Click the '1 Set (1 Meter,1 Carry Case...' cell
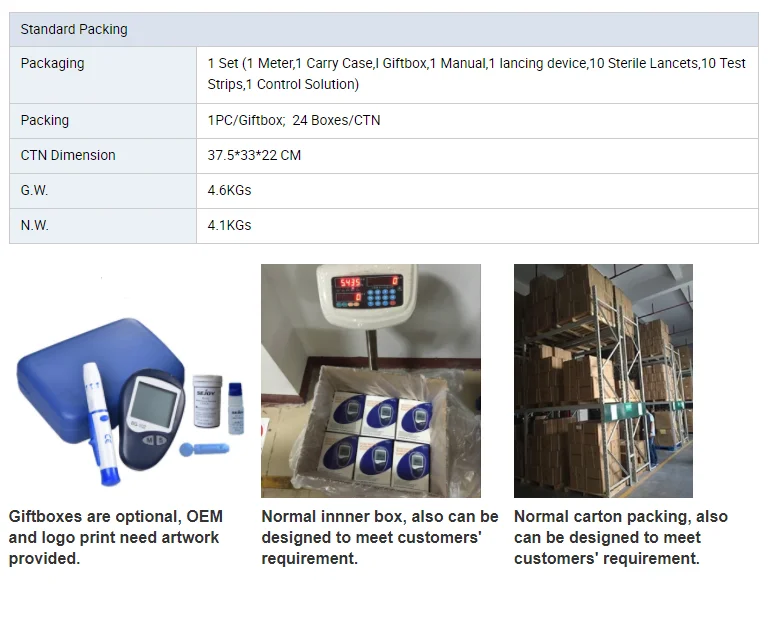The width and height of the screenshot is (778, 617). pyautogui.click(x=477, y=75)
